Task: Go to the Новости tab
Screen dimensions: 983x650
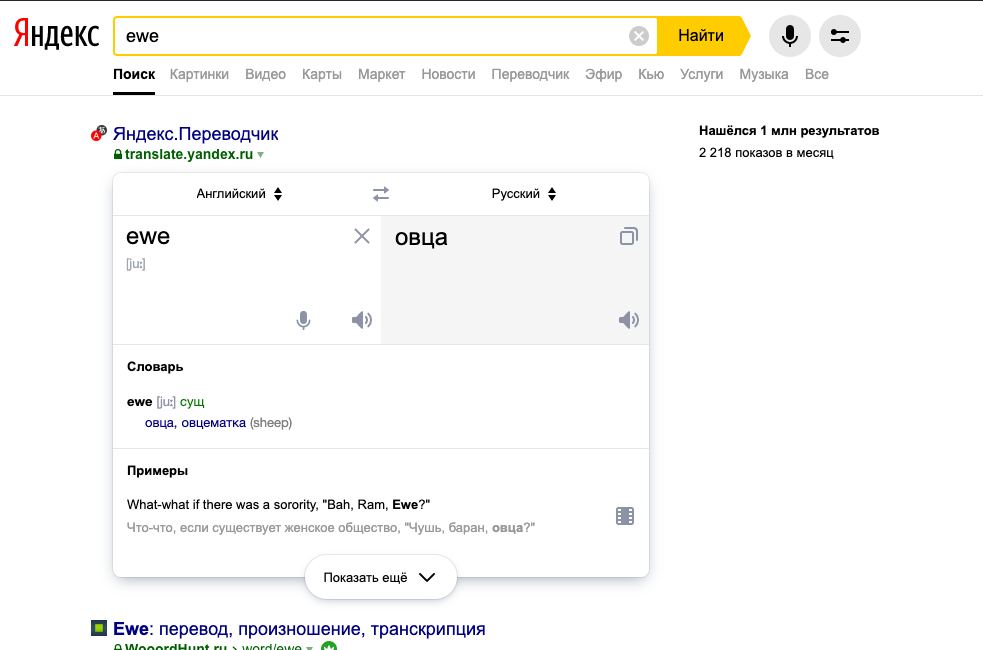Action: [448, 74]
